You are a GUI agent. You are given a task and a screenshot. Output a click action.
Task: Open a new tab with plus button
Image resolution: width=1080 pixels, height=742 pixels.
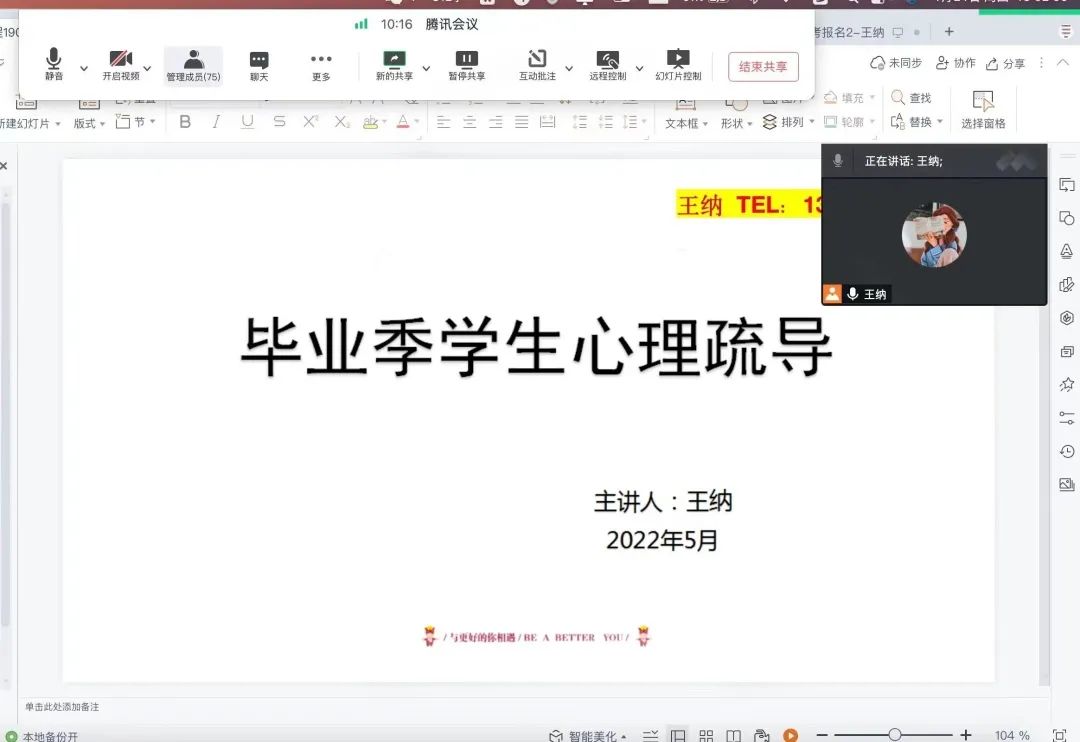(949, 32)
